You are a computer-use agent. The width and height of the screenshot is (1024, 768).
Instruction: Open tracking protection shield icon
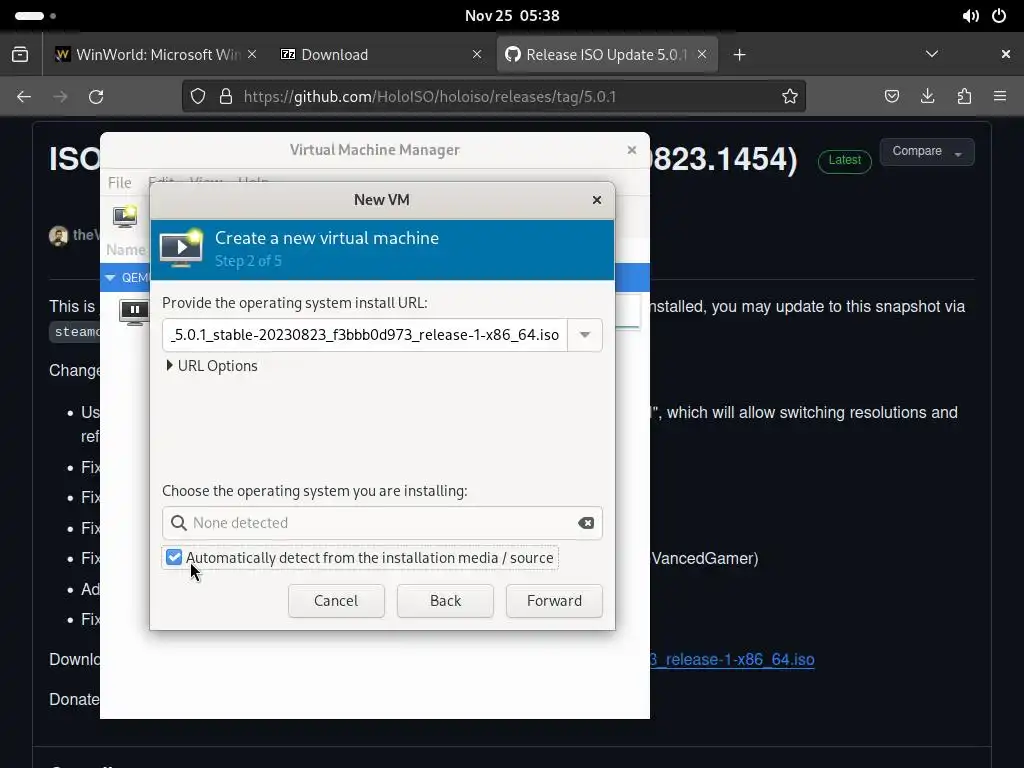point(198,97)
